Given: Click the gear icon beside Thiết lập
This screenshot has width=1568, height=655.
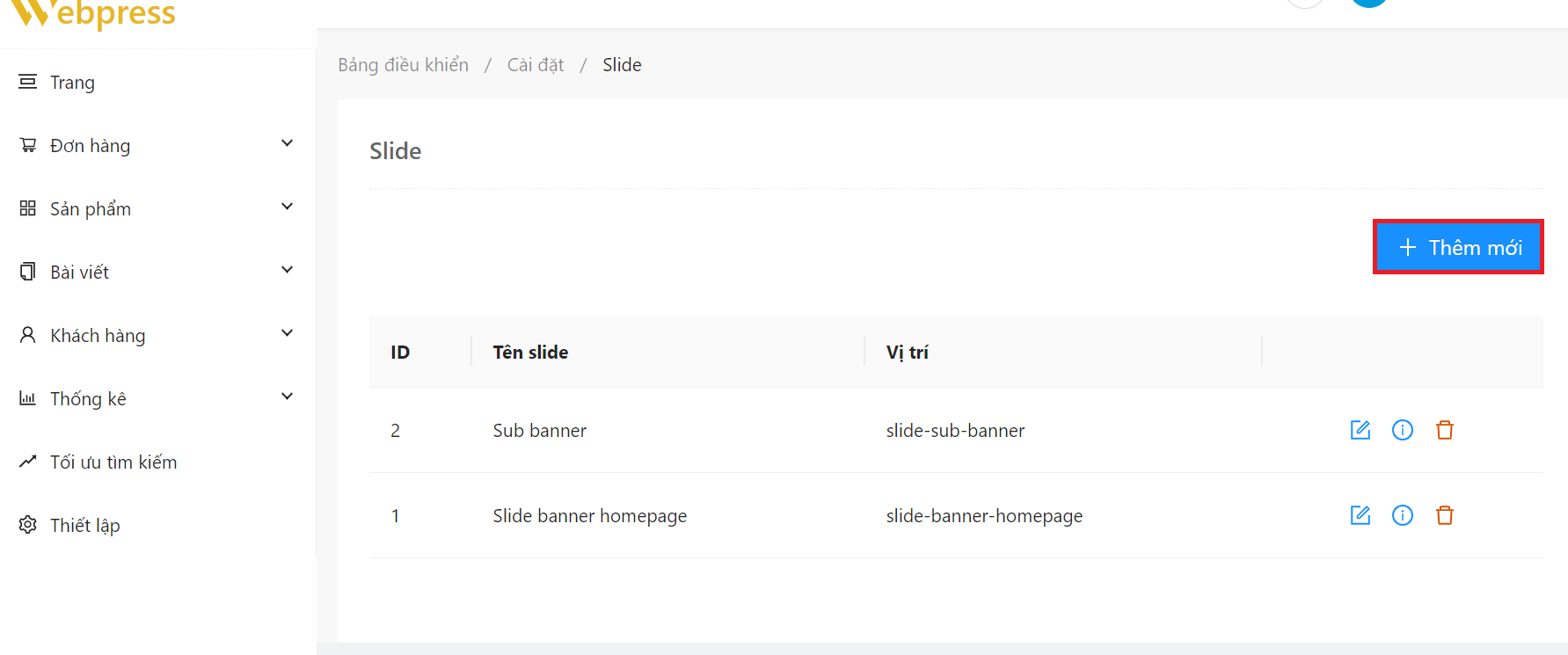Looking at the screenshot, I should coord(28,525).
